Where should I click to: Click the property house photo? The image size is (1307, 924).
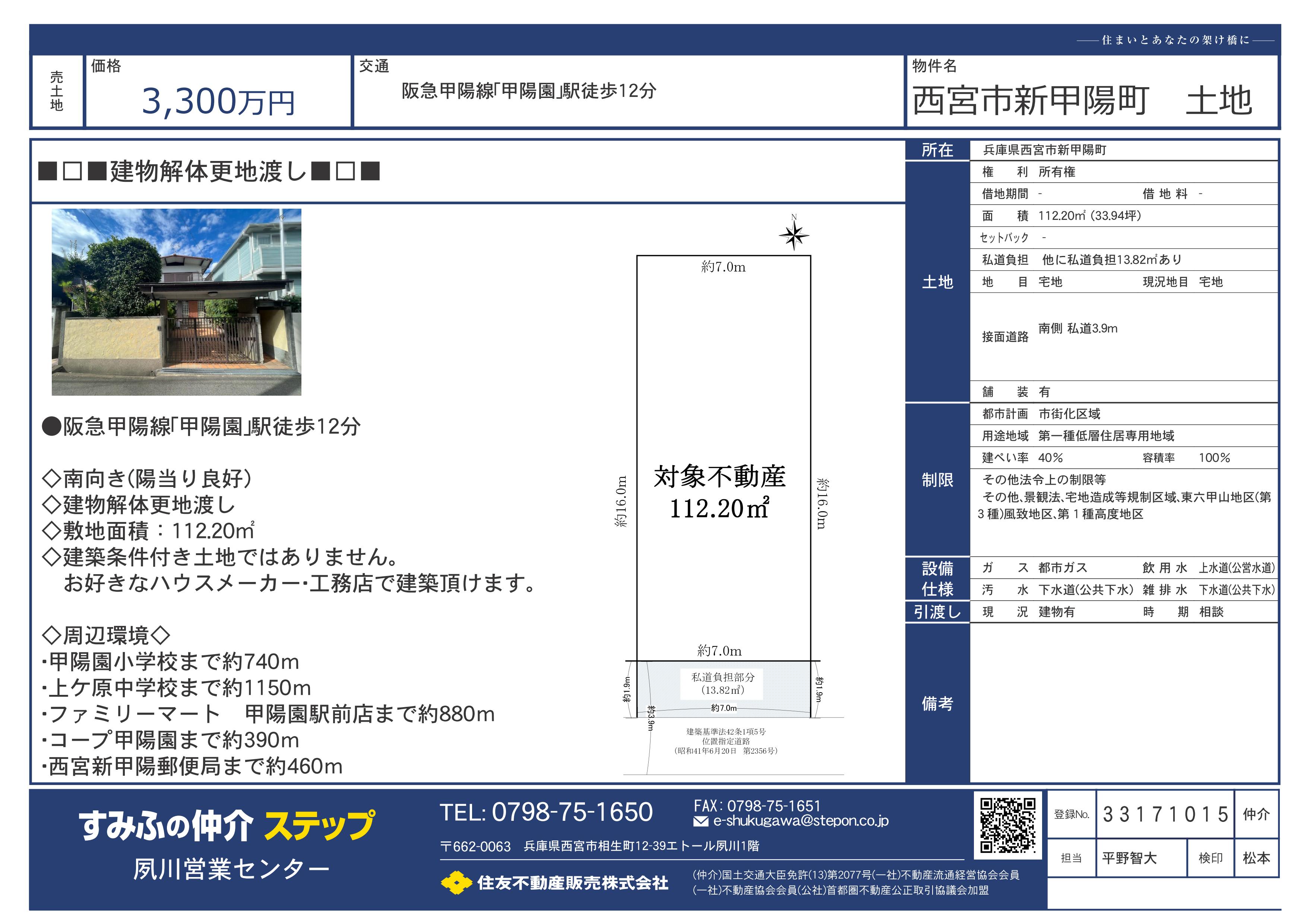177,302
